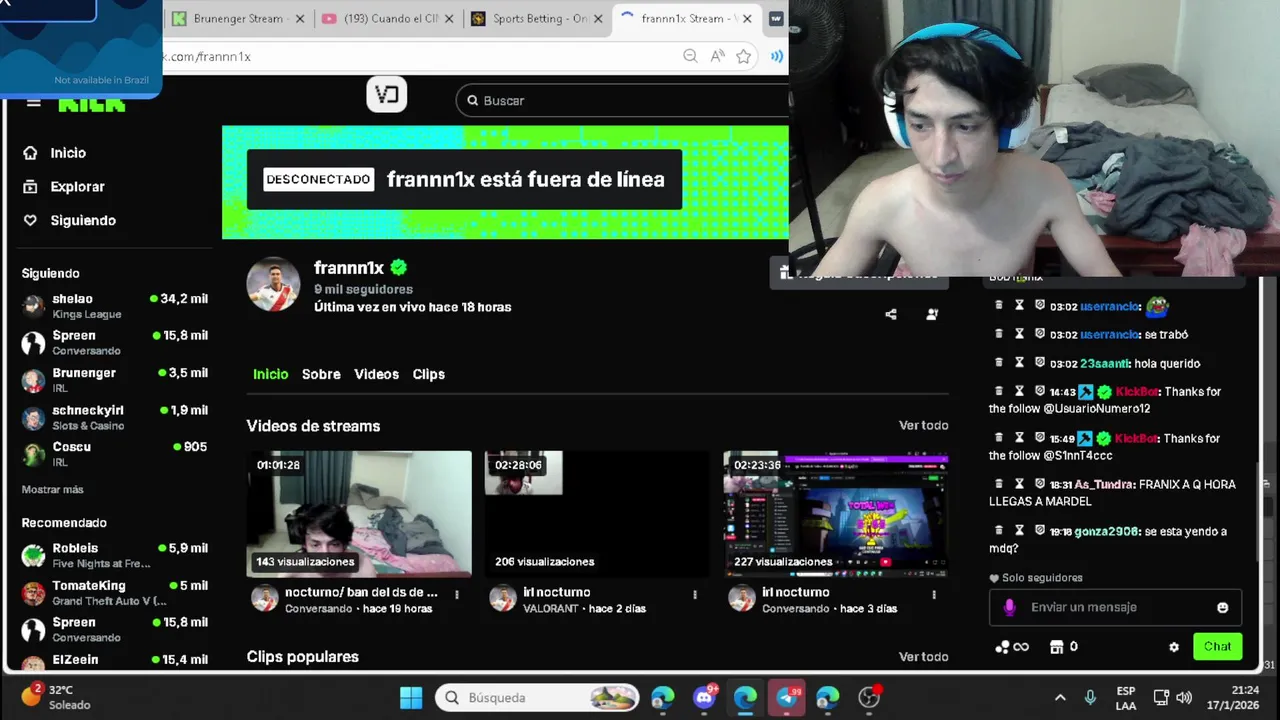Viewport: 1280px width, 720px height.
Task: Select the Inicio channel tab
Action: click(x=270, y=374)
